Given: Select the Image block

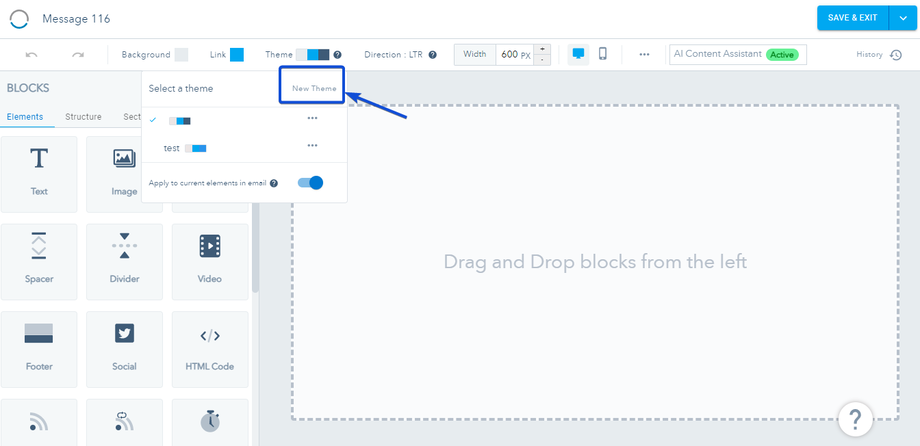Looking at the screenshot, I should pos(124,174).
